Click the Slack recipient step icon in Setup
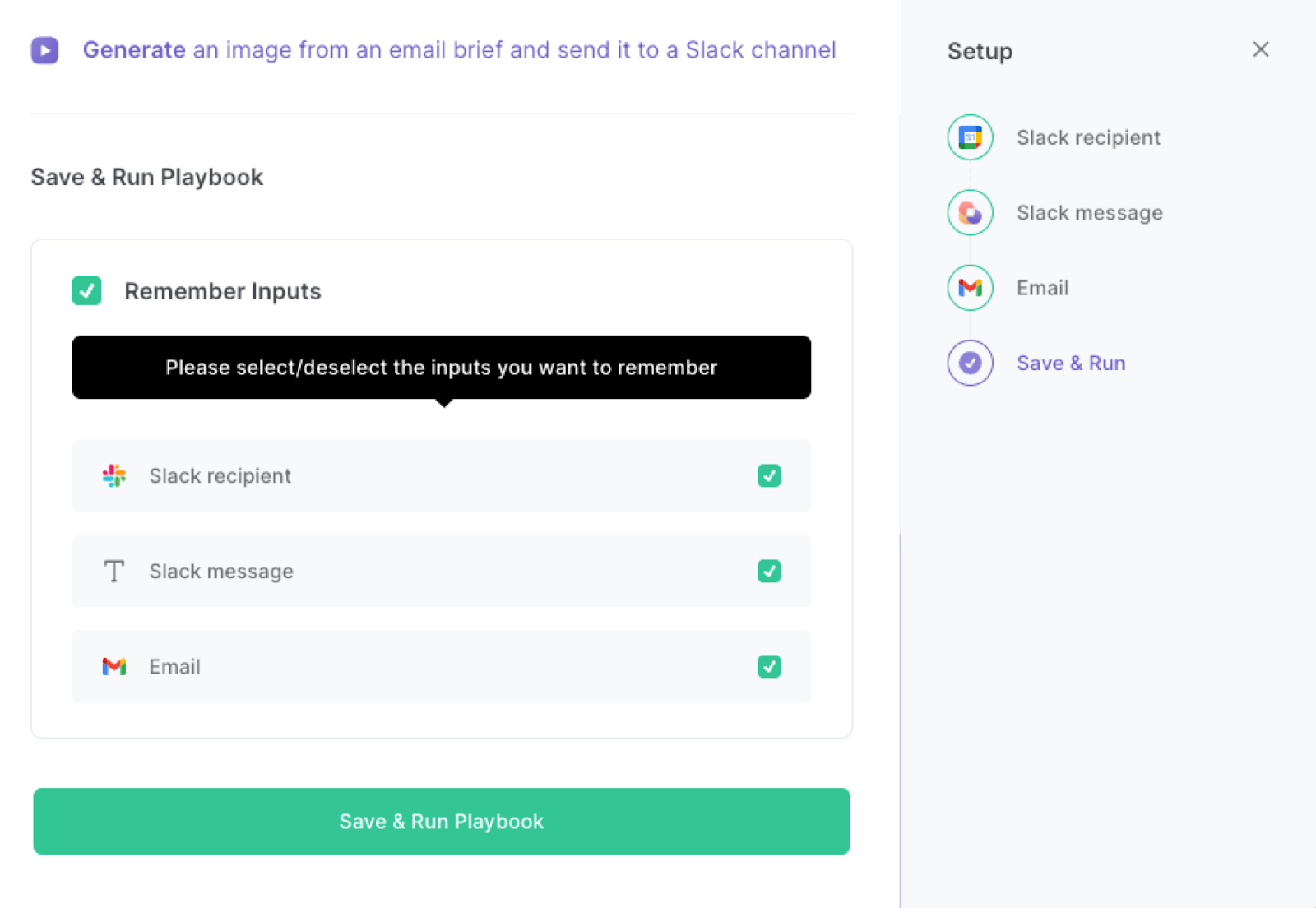 [x=970, y=137]
